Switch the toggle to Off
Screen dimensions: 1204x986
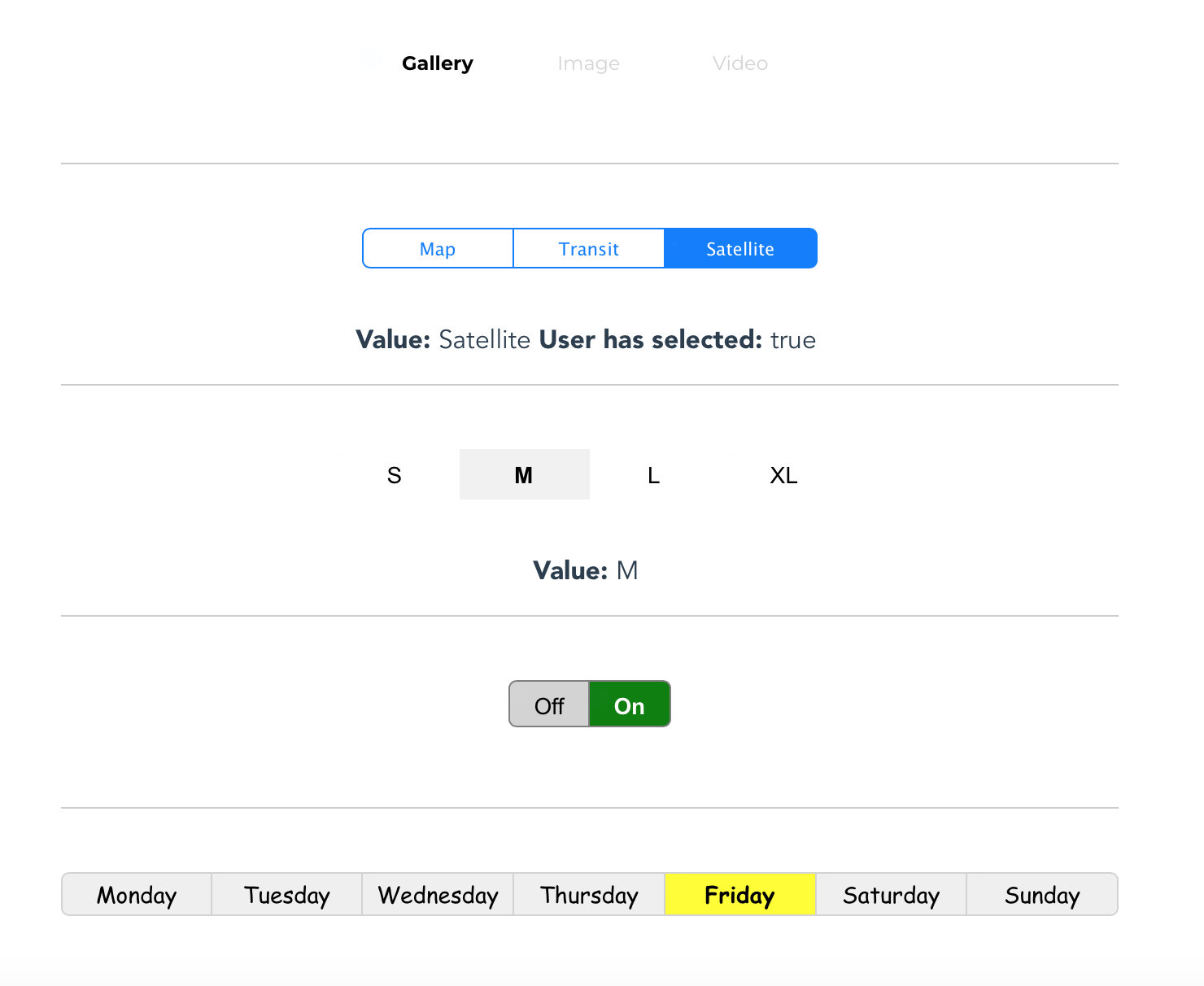point(549,705)
